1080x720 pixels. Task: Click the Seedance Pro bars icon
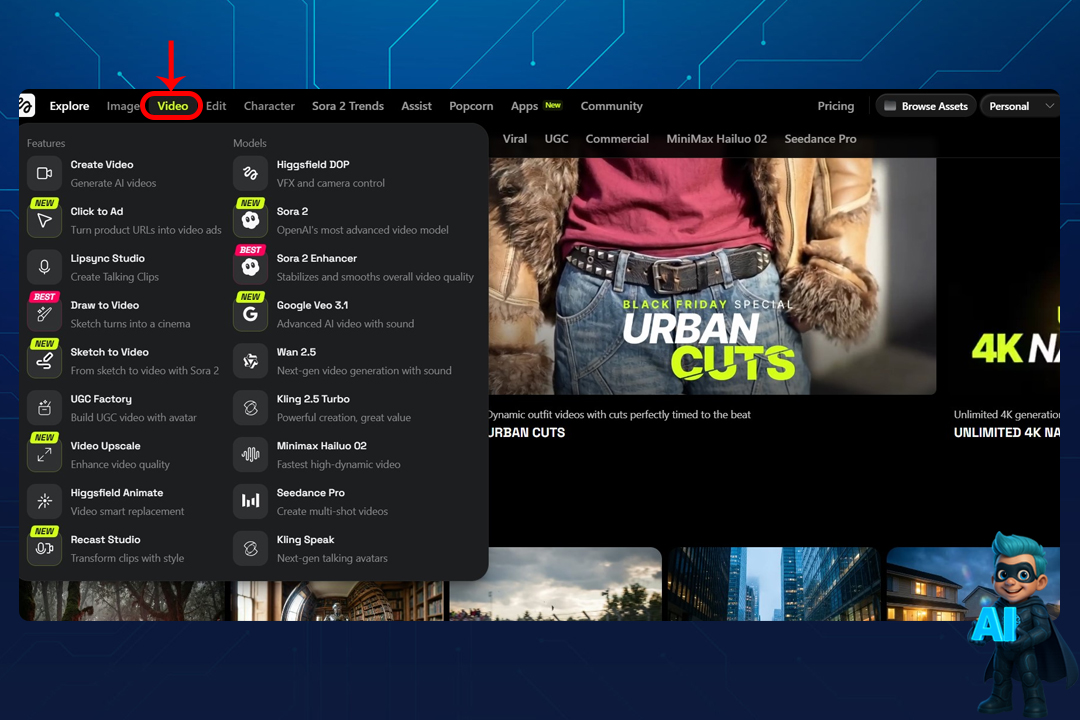tap(250, 502)
